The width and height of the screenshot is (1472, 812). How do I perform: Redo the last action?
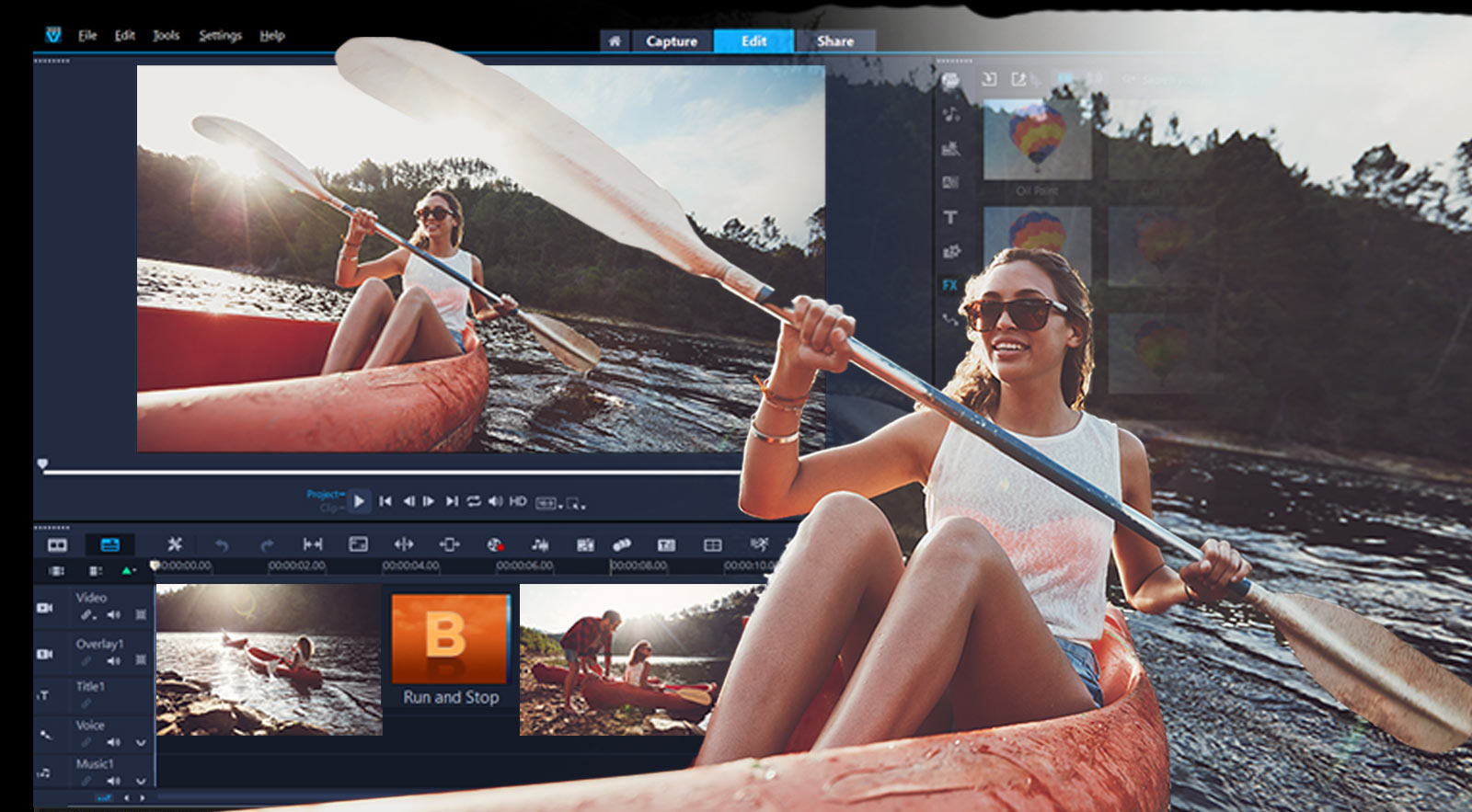point(267,545)
